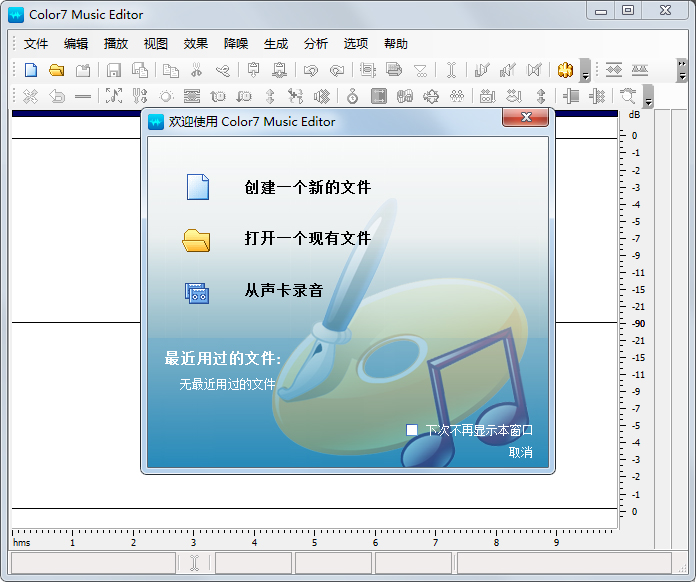Image resolution: width=696 pixels, height=582 pixels.
Task: Click the floppy disk Save icon
Action: [114, 70]
